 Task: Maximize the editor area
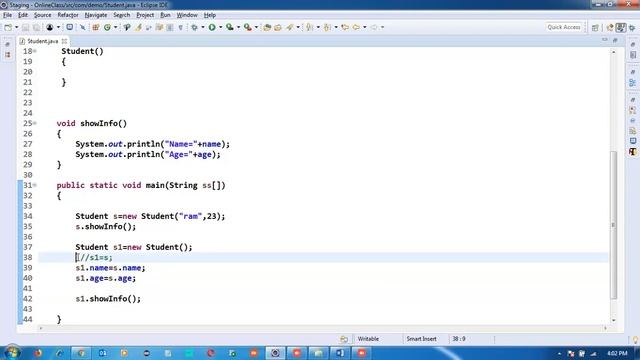point(615,40)
